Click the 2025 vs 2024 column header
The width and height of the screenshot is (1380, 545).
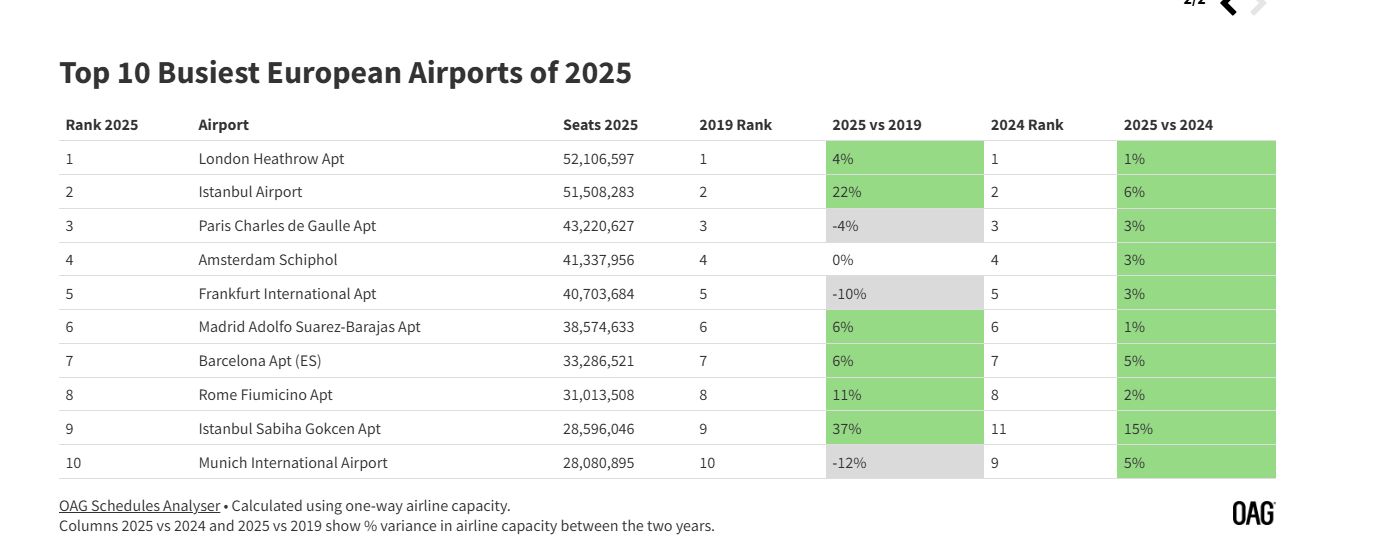1168,125
